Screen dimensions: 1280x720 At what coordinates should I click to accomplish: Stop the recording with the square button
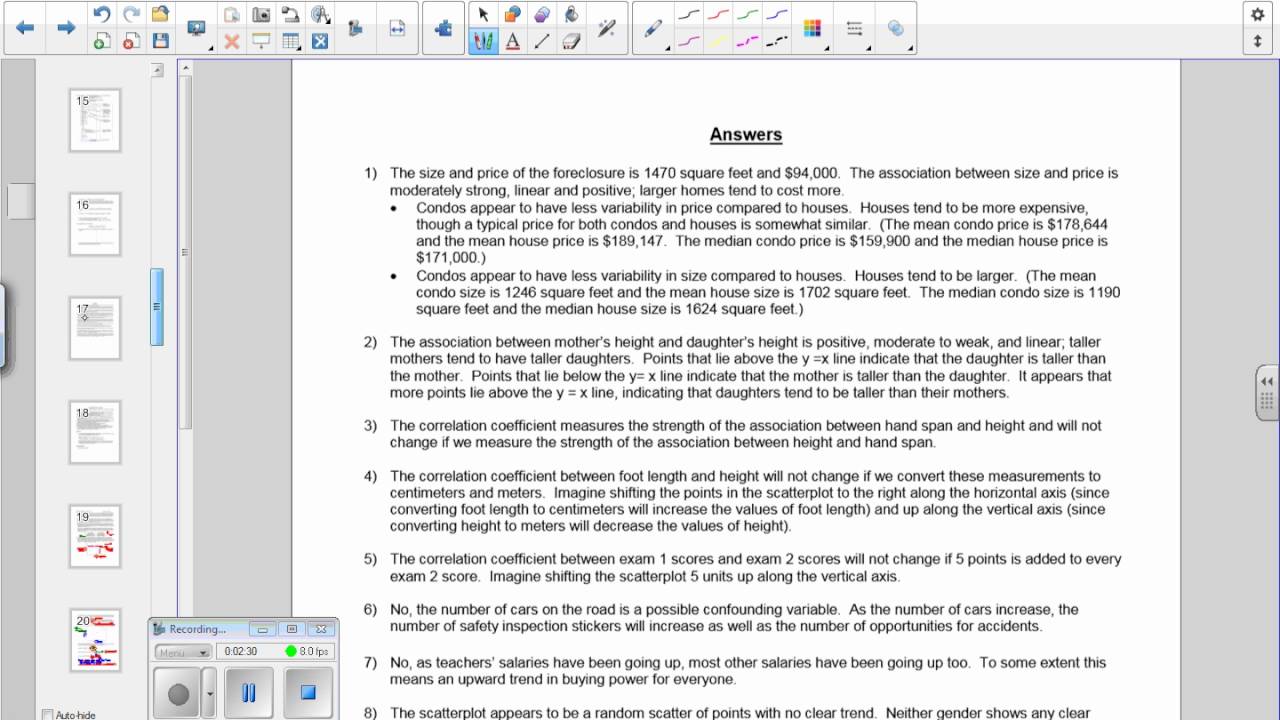click(x=308, y=693)
